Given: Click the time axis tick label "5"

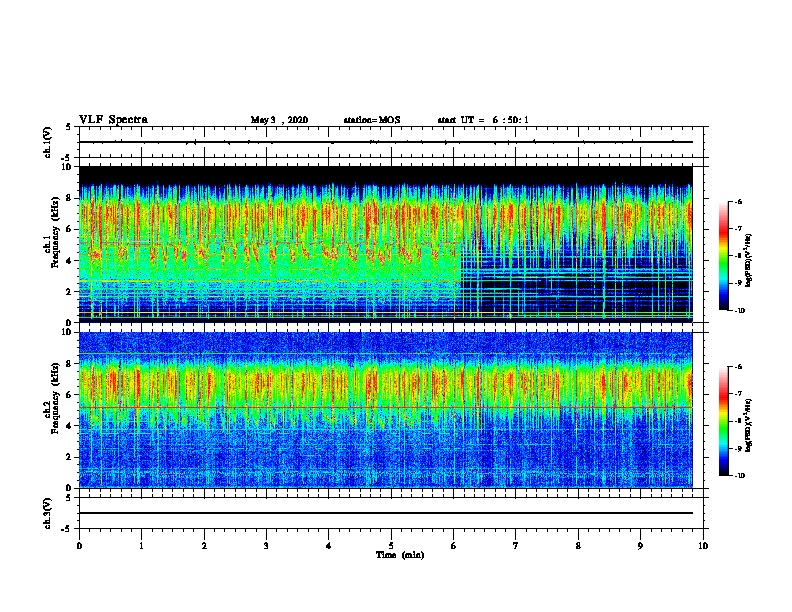Looking at the screenshot, I should (391, 546).
